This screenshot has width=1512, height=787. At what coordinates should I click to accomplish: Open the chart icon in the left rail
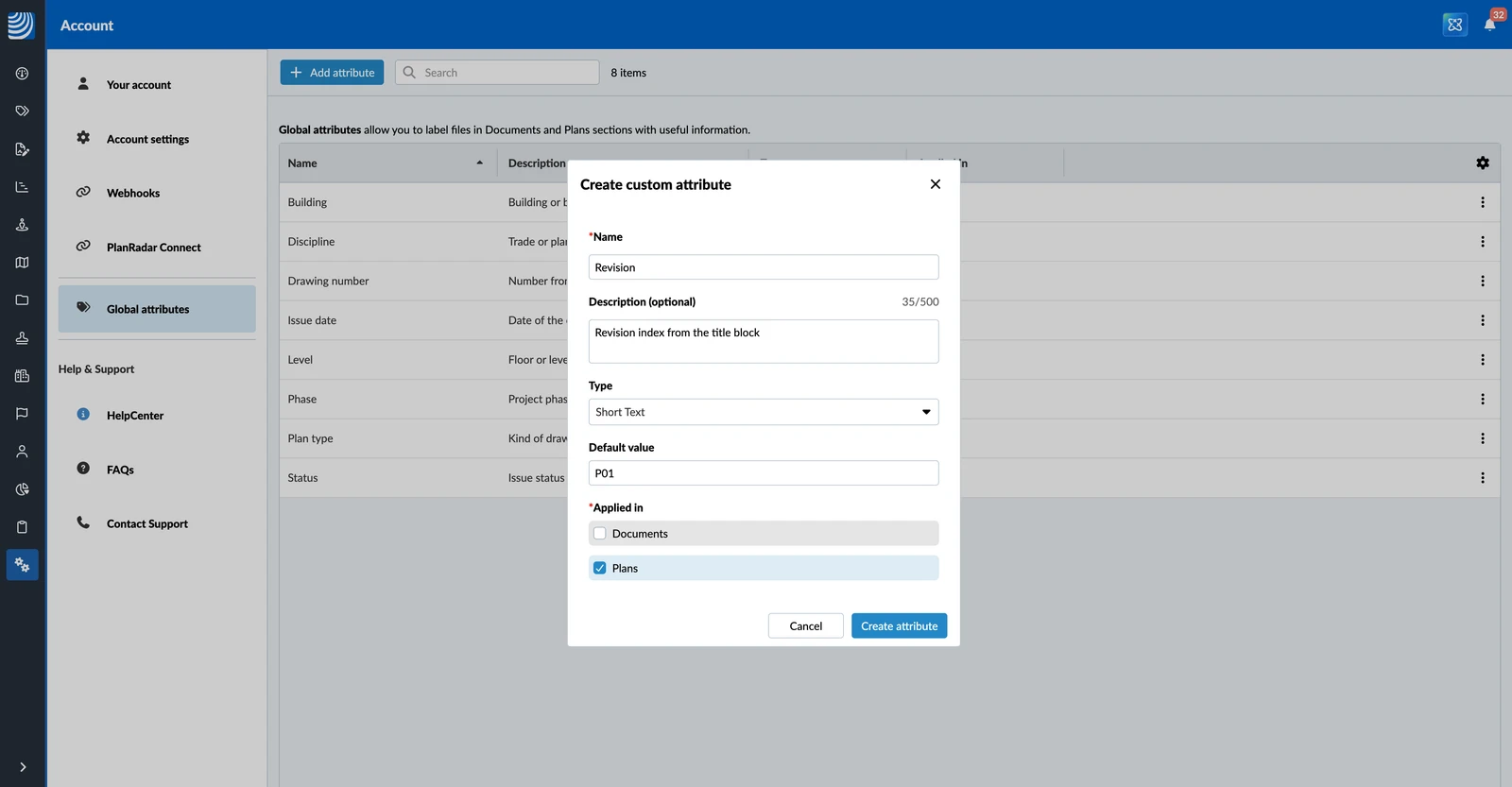click(22, 187)
